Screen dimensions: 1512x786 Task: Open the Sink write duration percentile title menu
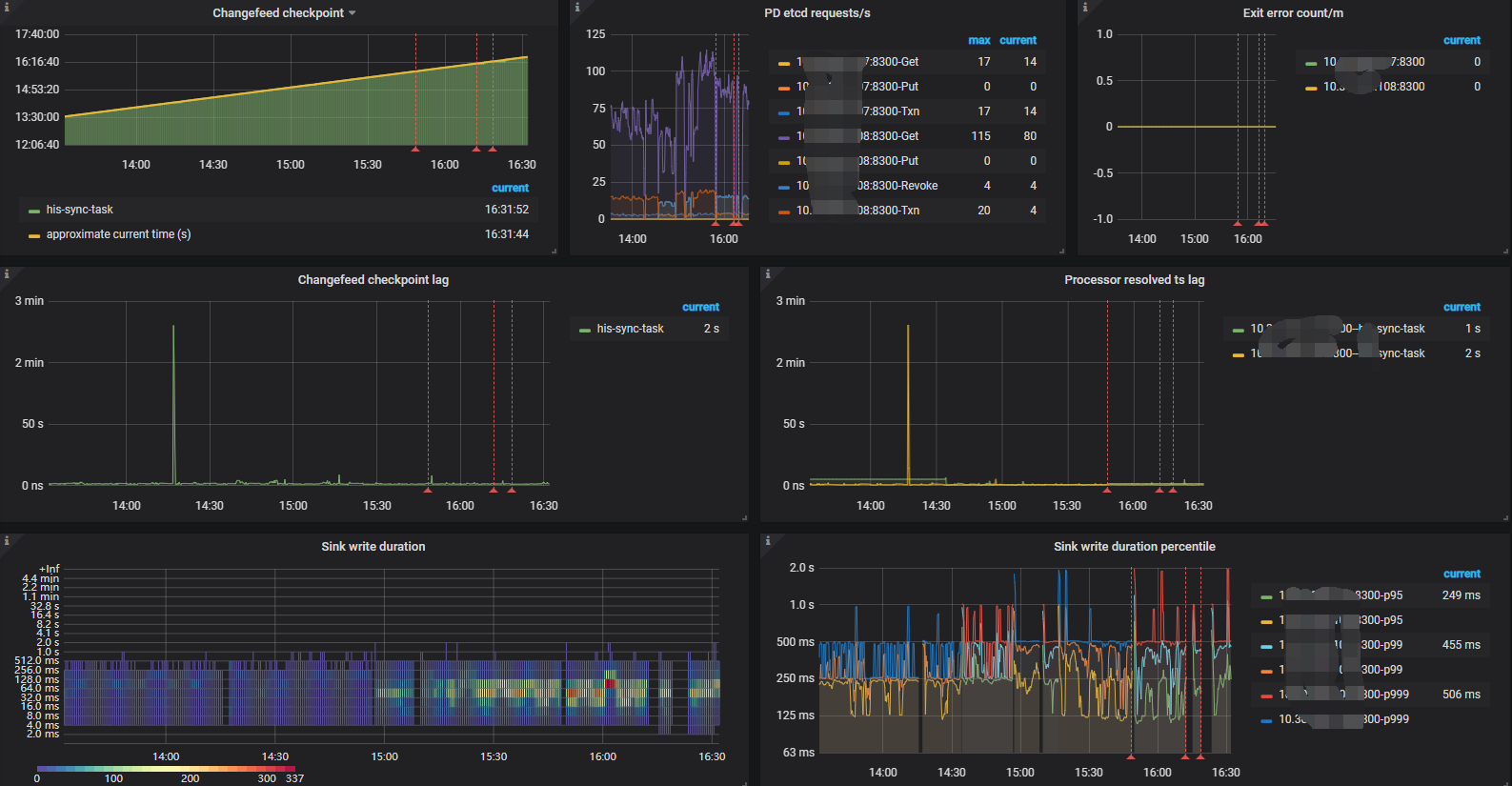[x=1134, y=547]
